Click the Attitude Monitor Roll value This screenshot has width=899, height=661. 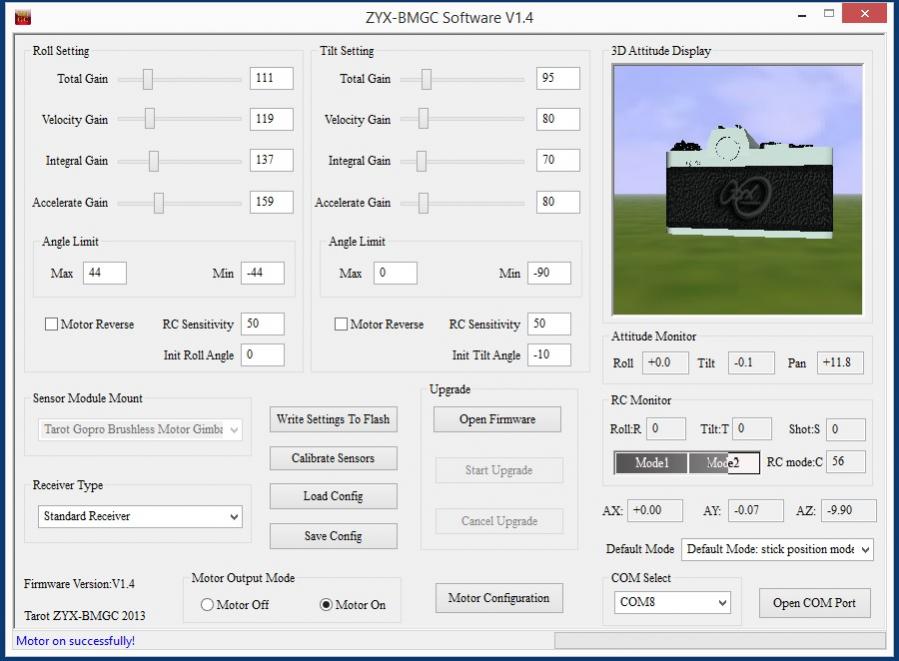click(666, 363)
